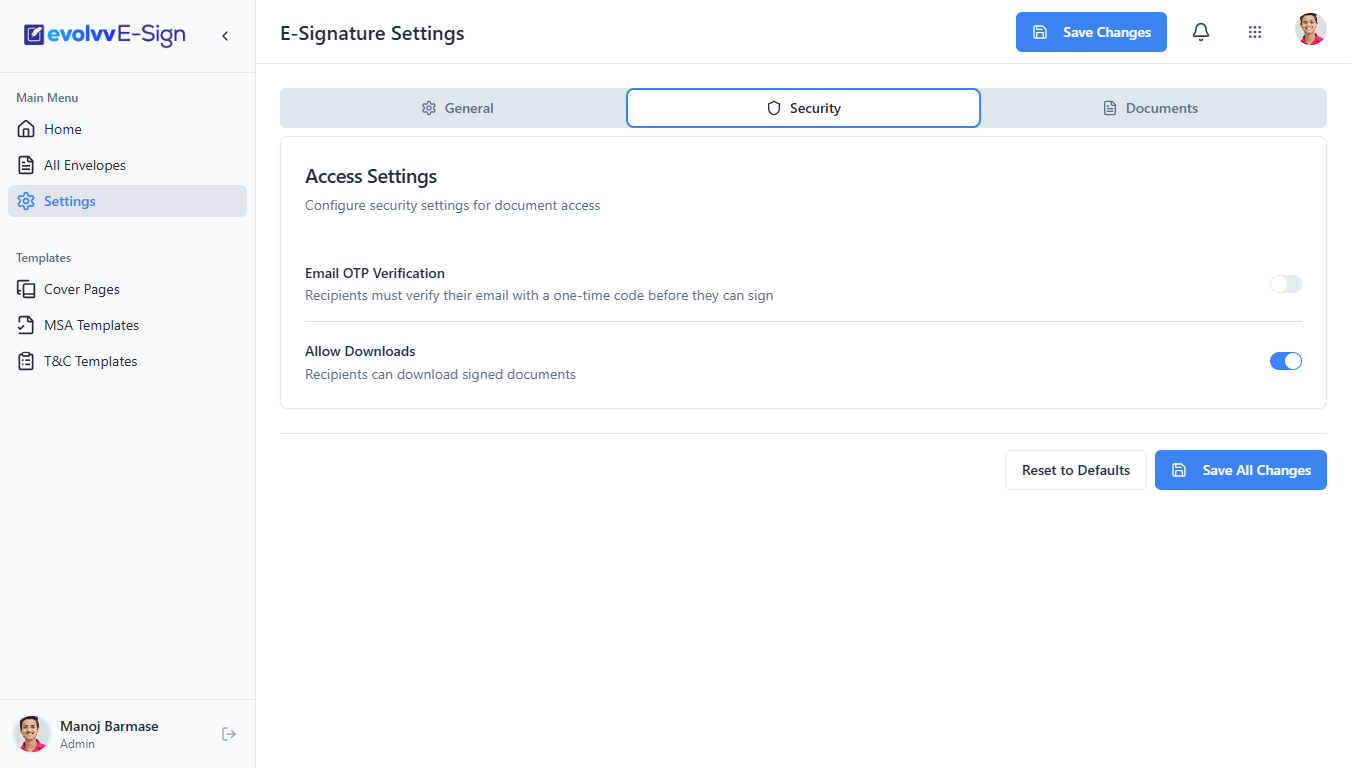Click the logout icon next to Manoj Barmase
The width and height of the screenshot is (1366, 768).
coord(229,734)
